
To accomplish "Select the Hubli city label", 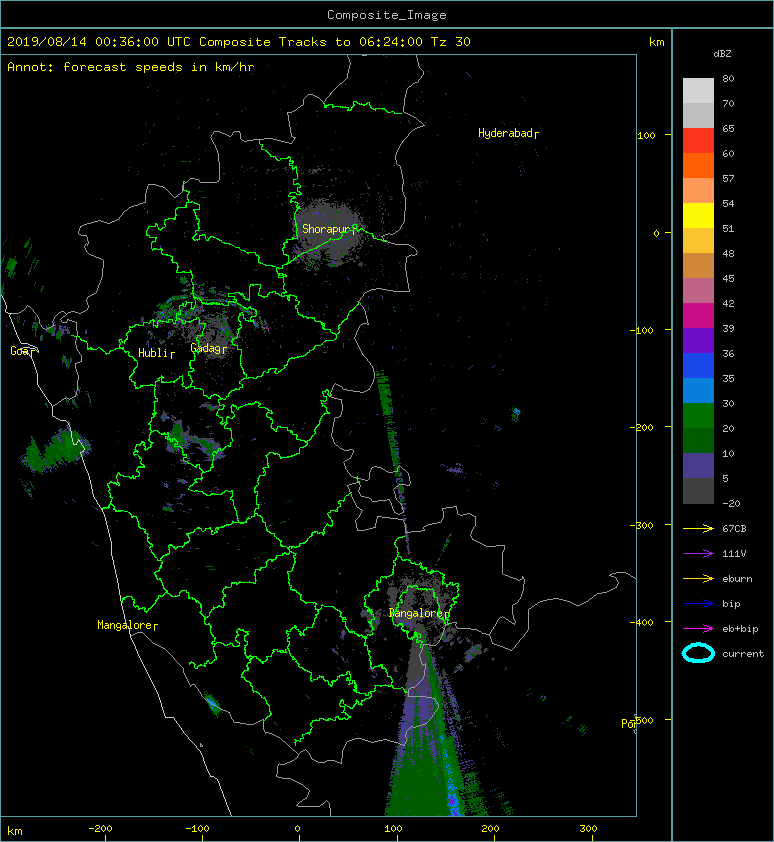I will point(156,353).
